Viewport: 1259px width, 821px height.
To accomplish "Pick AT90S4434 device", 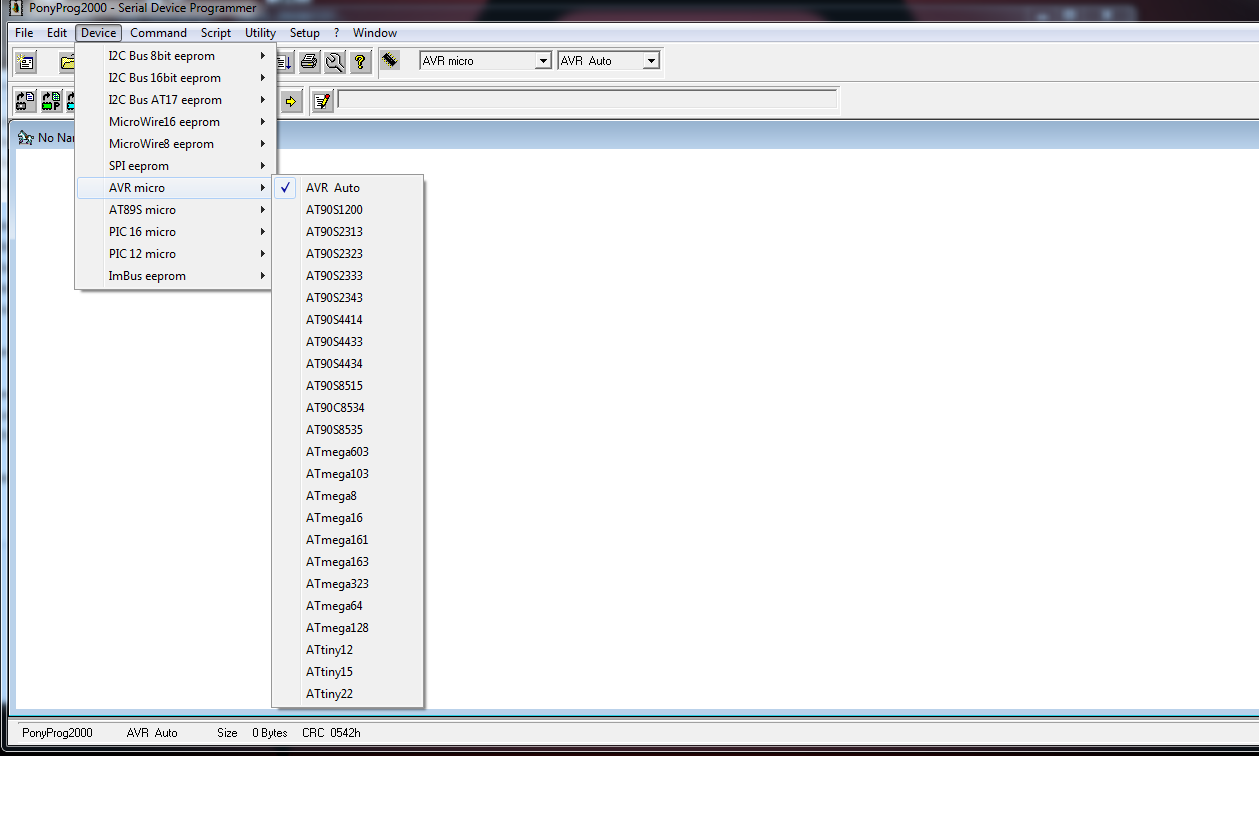I will (348, 364).
